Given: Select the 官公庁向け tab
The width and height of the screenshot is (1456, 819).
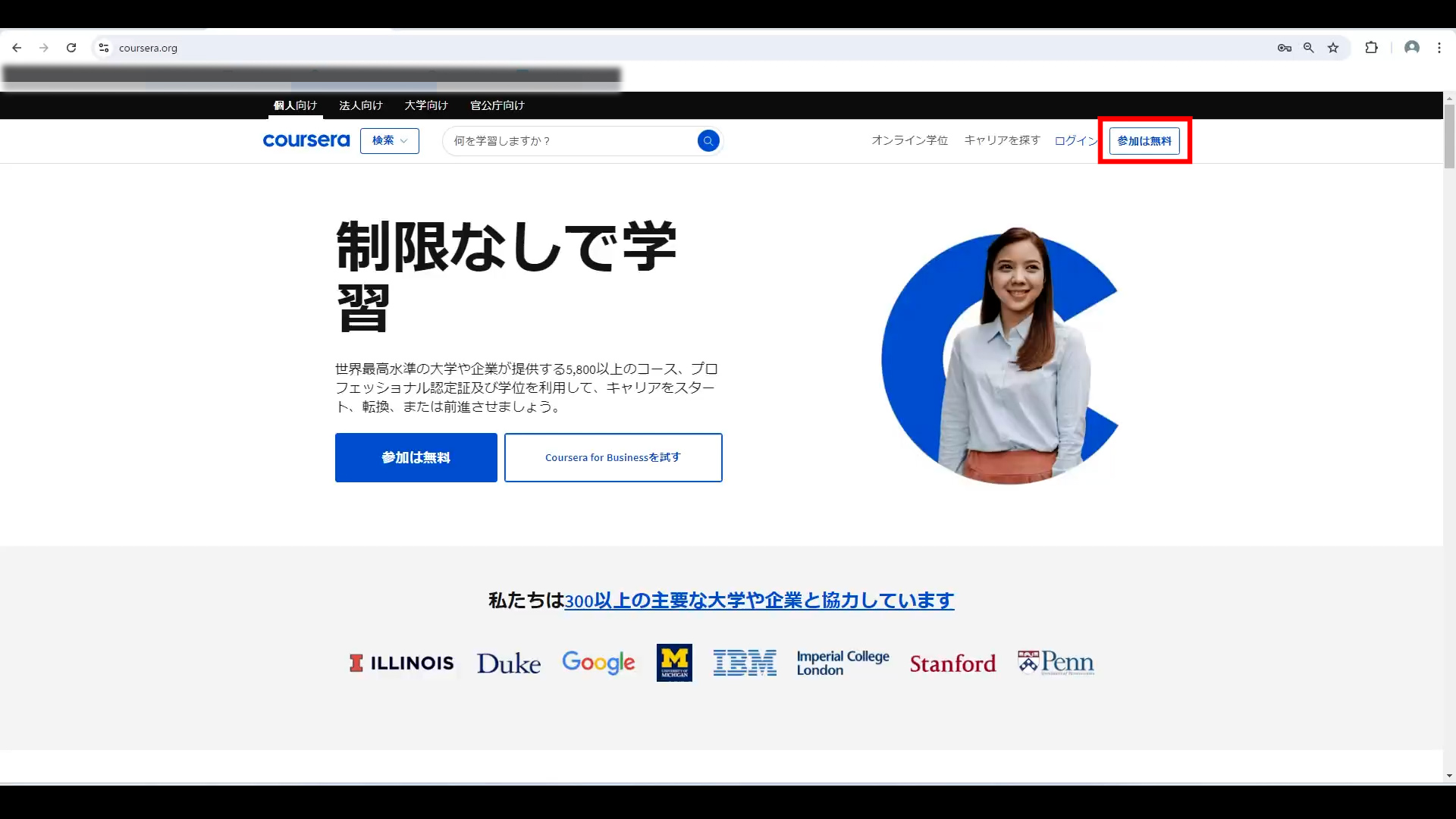Looking at the screenshot, I should [x=497, y=105].
